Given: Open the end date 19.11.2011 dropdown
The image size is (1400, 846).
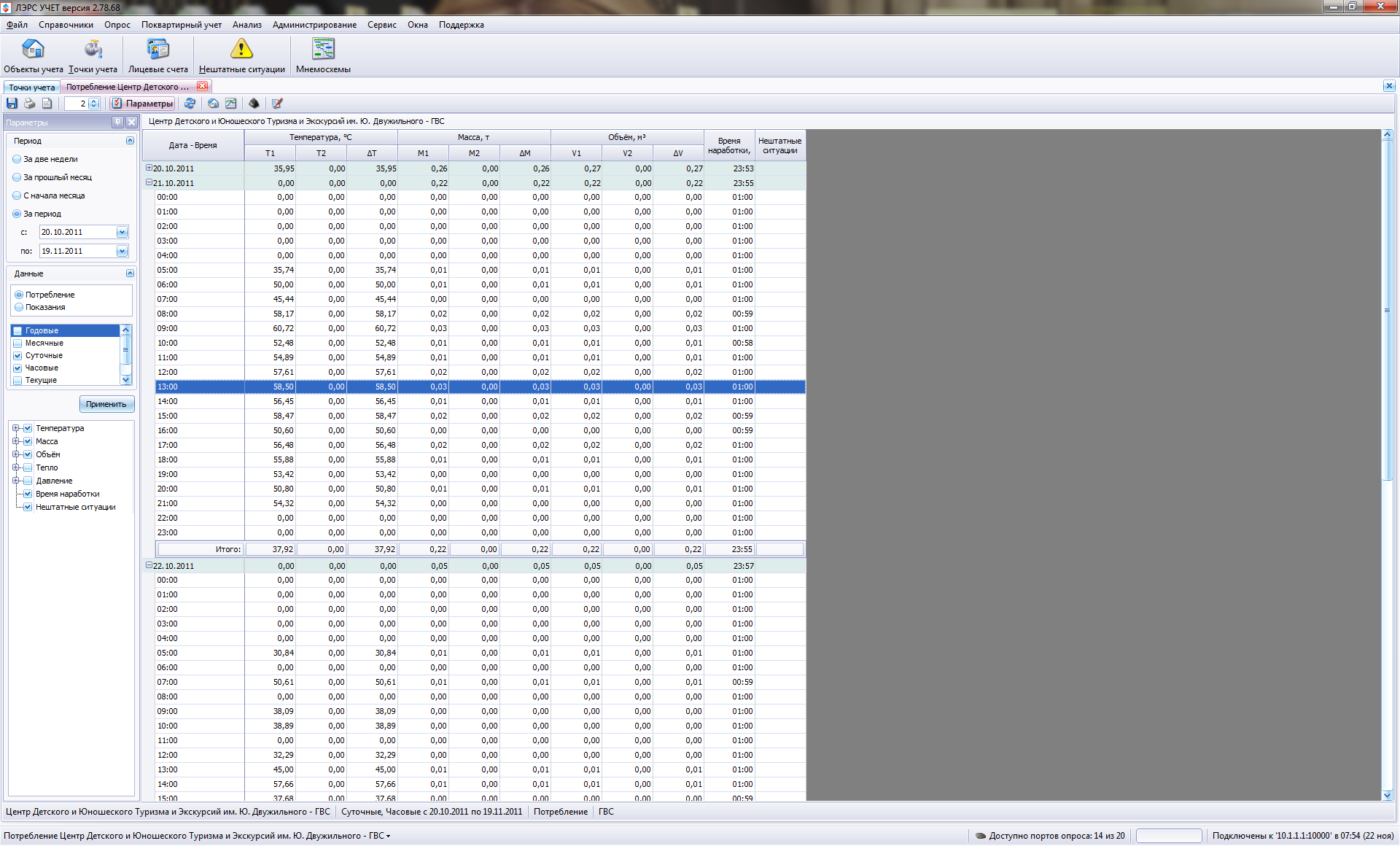Looking at the screenshot, I should point(122,251).
